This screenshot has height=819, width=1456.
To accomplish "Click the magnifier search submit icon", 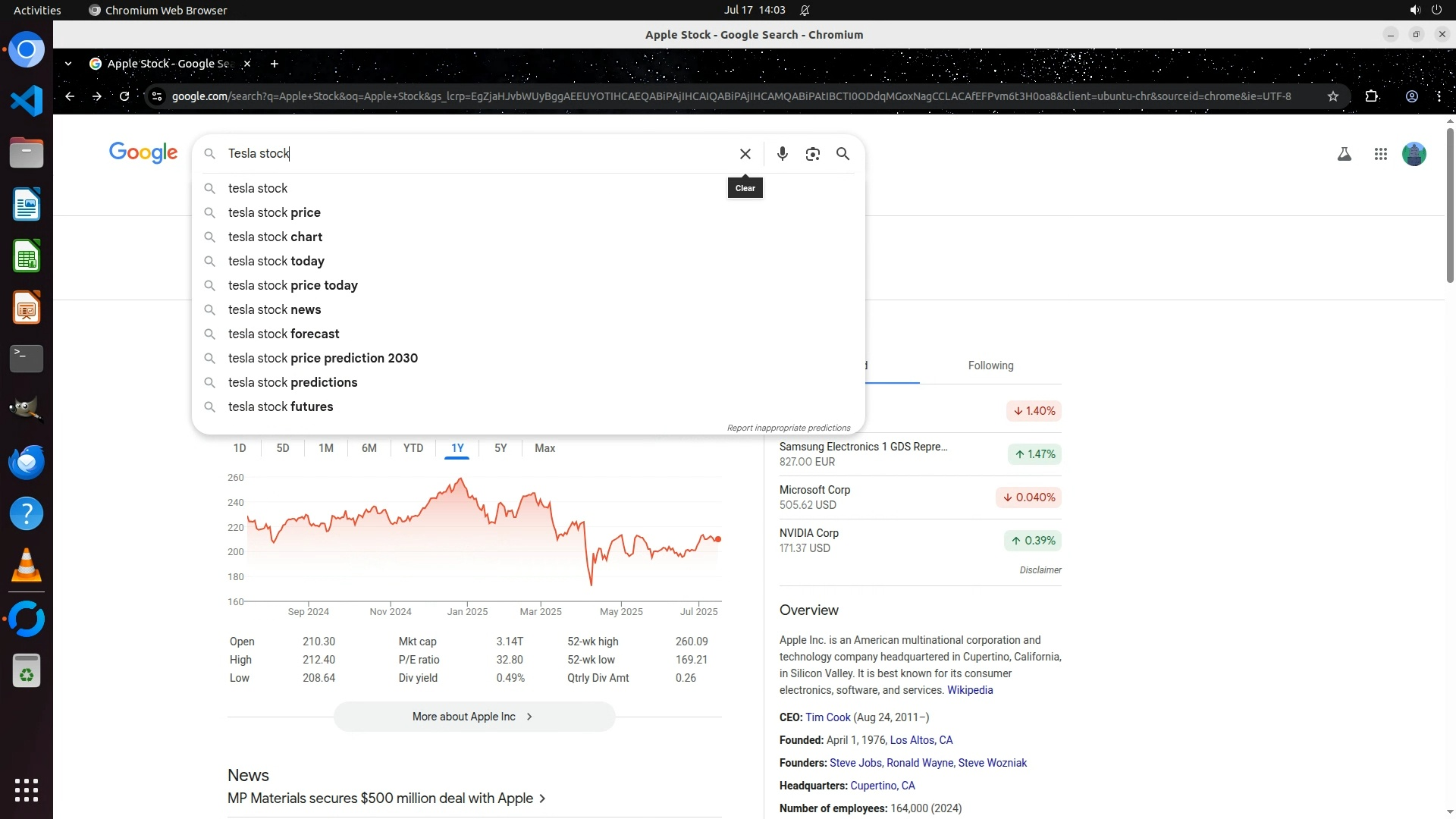I will coord(843,154).
